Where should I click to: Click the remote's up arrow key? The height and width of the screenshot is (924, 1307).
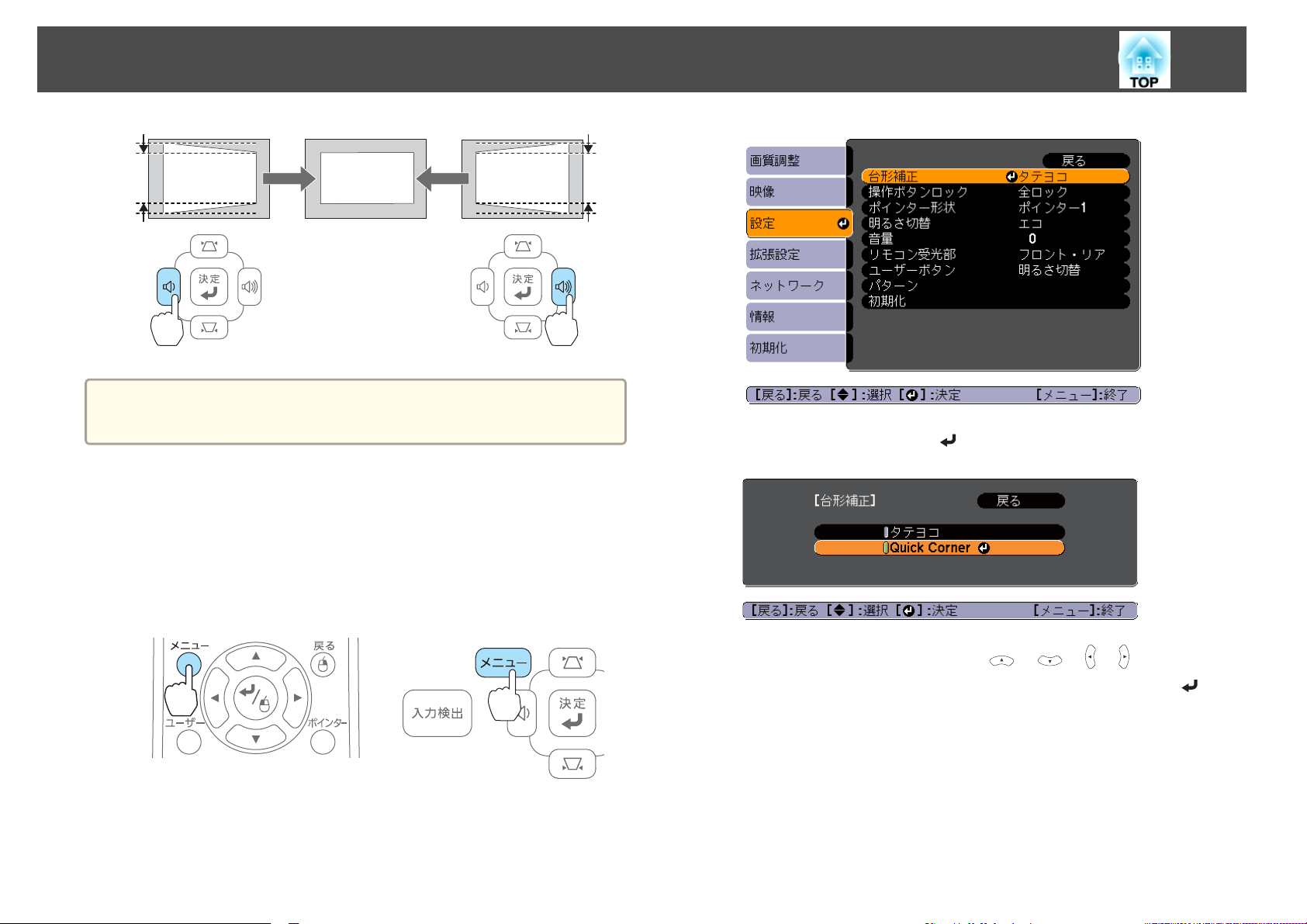pyautogui.click(x=256, y=656)
